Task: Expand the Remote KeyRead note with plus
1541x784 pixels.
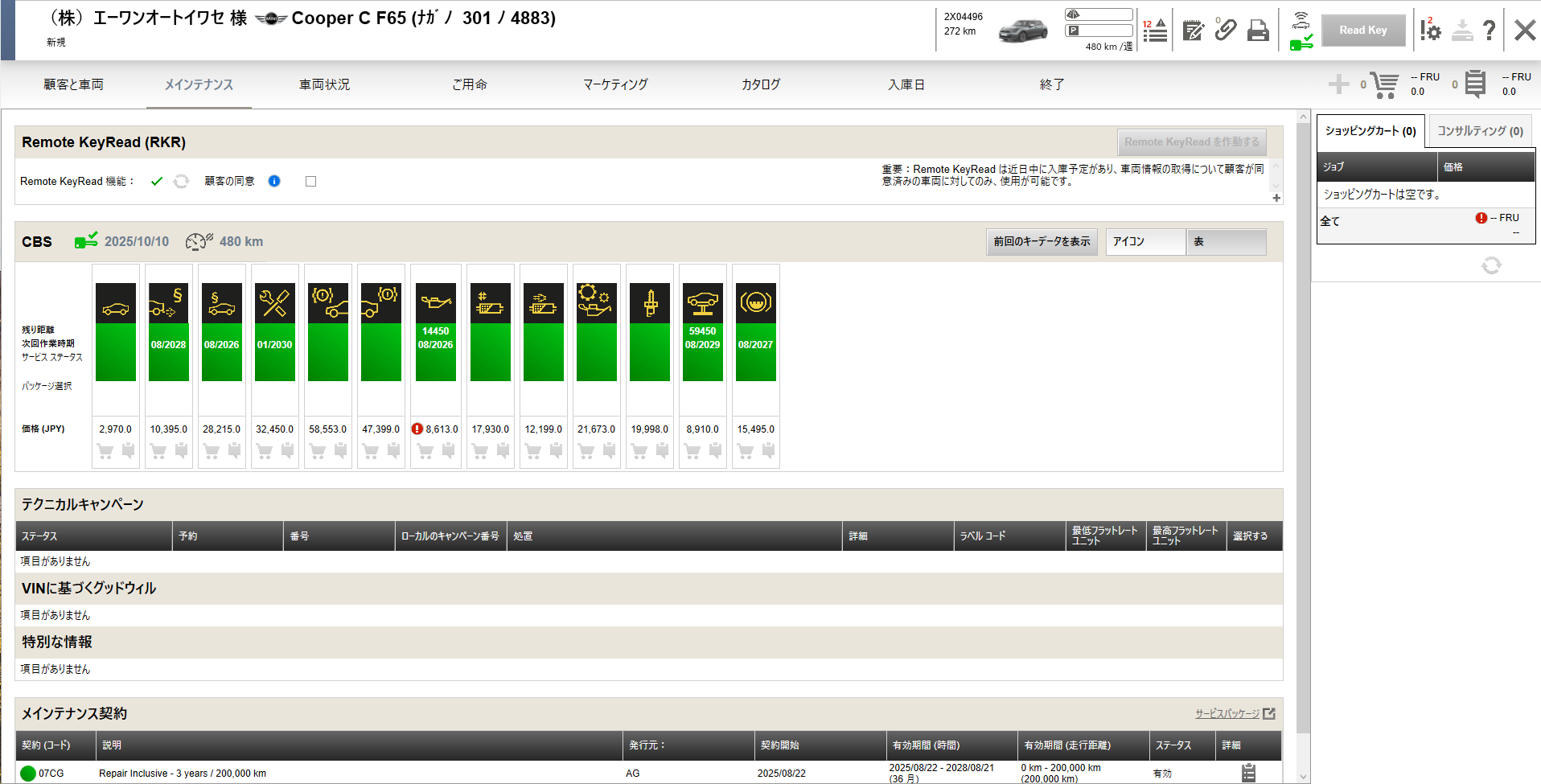Action: coord(1276,198)
